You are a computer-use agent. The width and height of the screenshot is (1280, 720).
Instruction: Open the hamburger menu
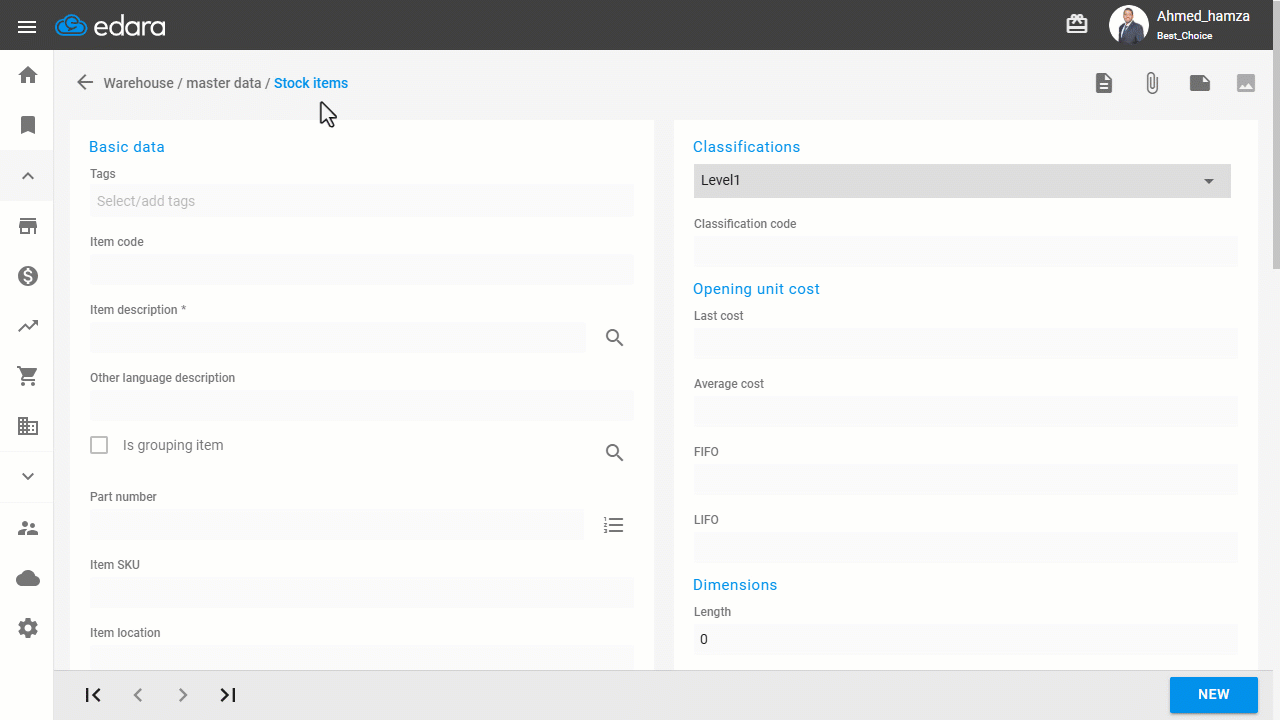click(x=27, y=26)
